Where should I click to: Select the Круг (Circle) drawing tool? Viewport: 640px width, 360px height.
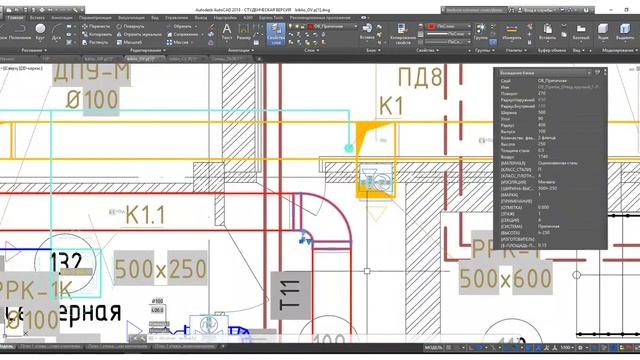coord(40,32)
